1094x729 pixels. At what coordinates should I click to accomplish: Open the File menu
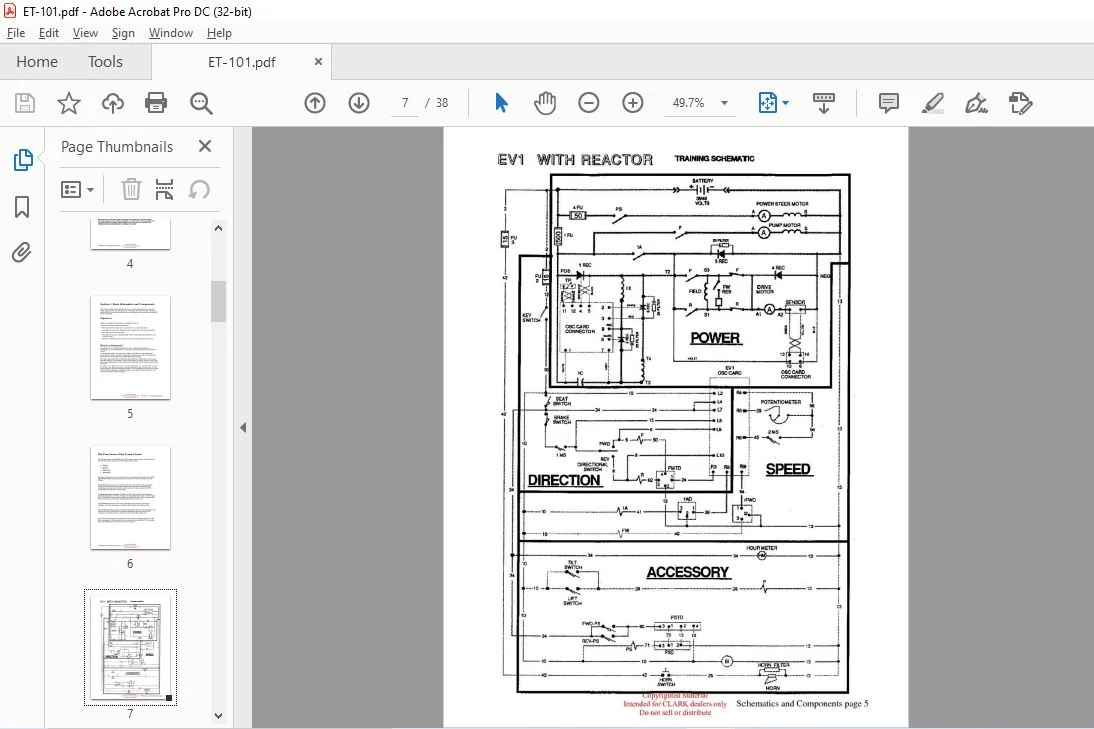[x=16, y=33]
